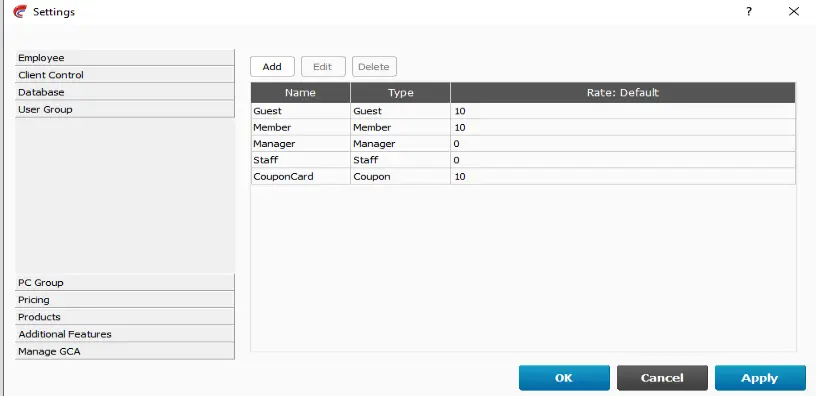816x396 pixels.
Task: Open the PC Group section
Action: pos(125,283)
